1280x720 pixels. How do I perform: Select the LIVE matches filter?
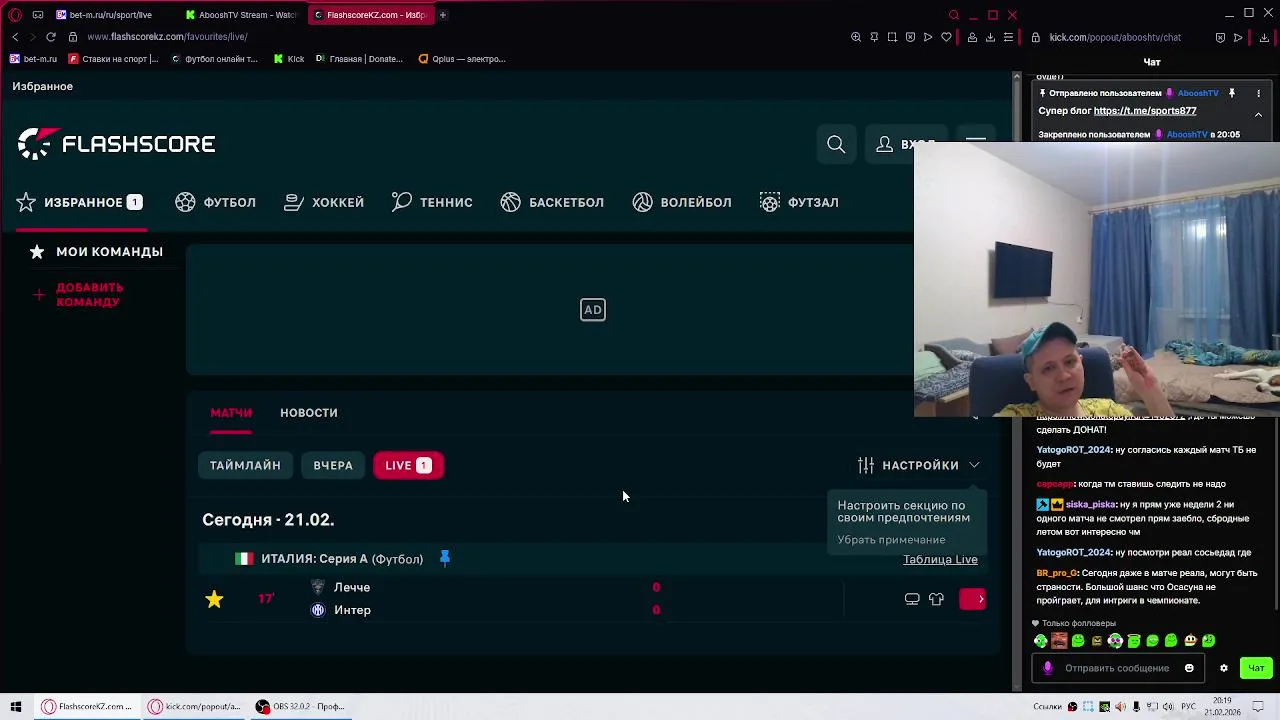point(408,465)
